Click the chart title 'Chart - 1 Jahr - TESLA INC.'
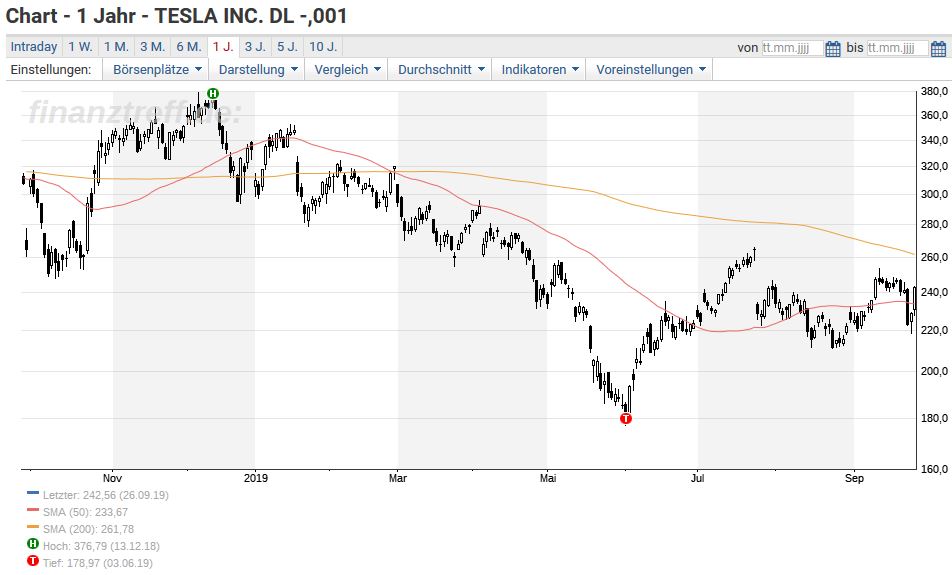The image size is (952, 575). [x=135, y=16]
